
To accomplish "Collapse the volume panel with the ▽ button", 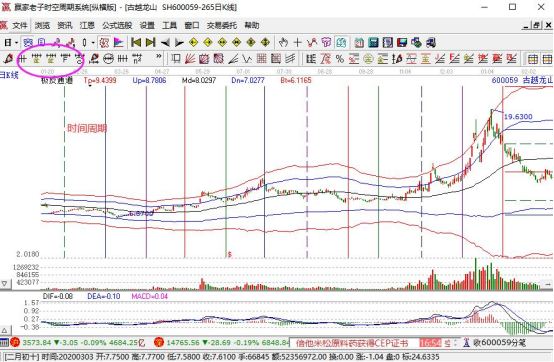I will [x=5, y=284].
